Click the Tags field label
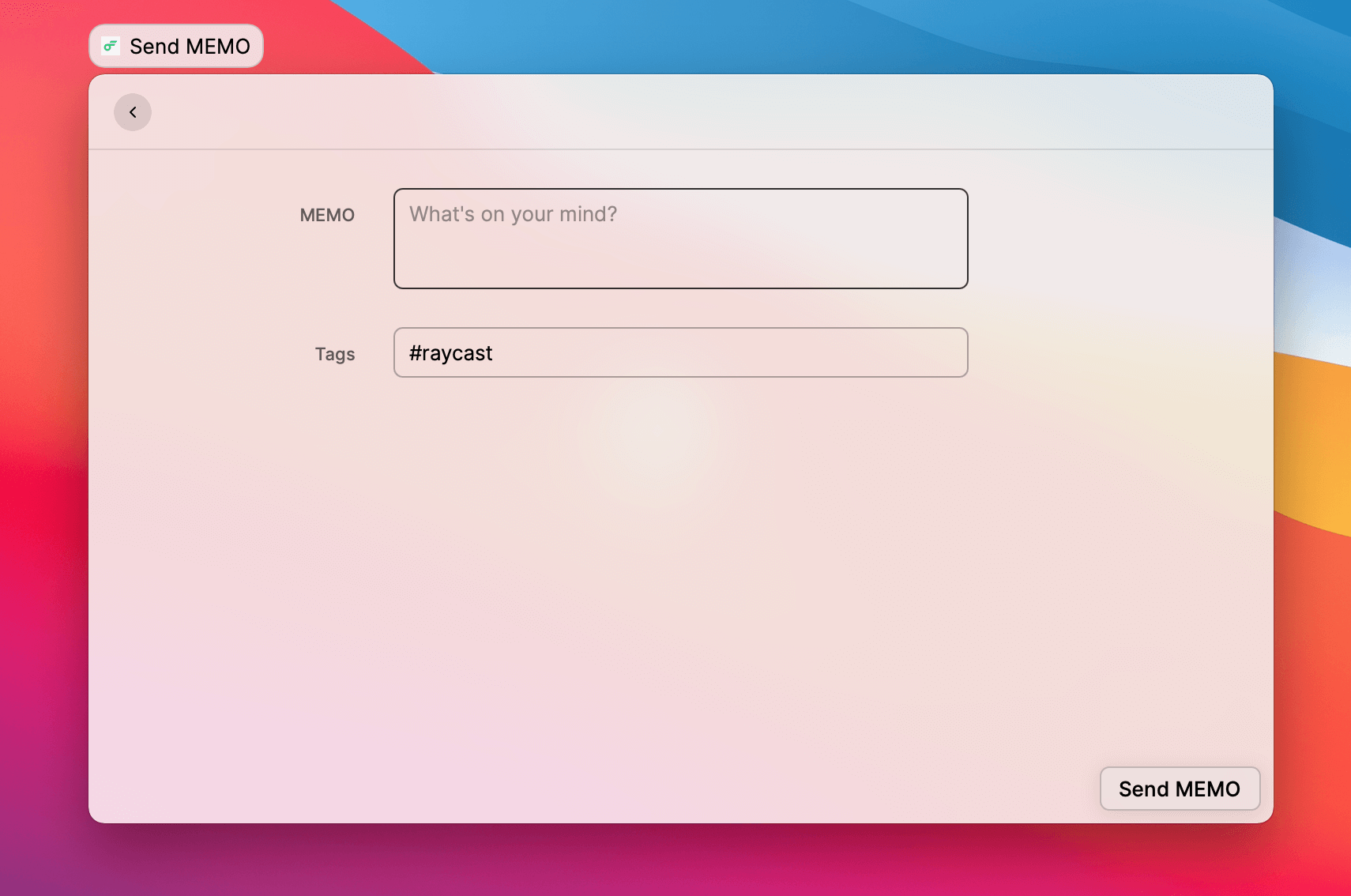The height and width of the screenshot is (896, 1351). [x=335, y=354]
